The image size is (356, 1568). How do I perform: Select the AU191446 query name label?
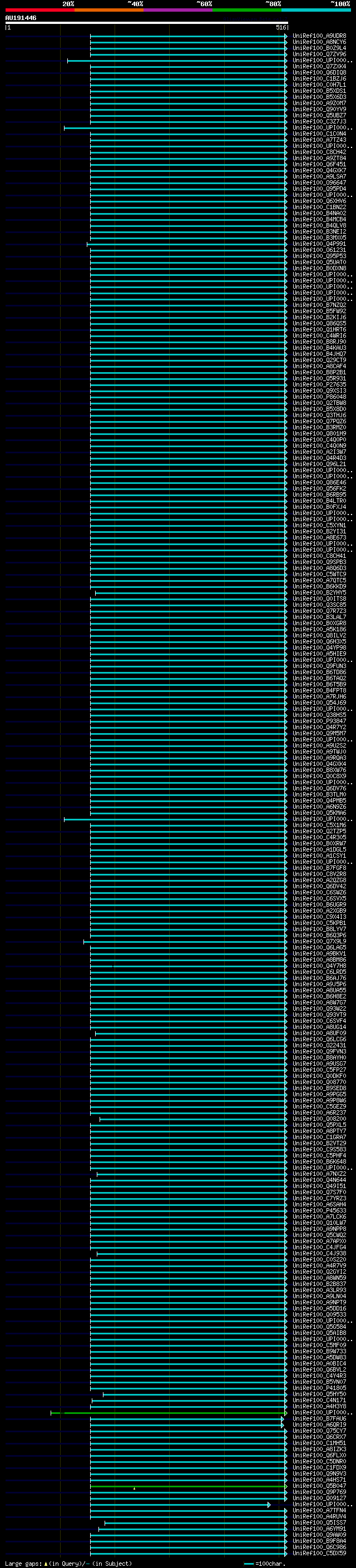click(21, 18)
